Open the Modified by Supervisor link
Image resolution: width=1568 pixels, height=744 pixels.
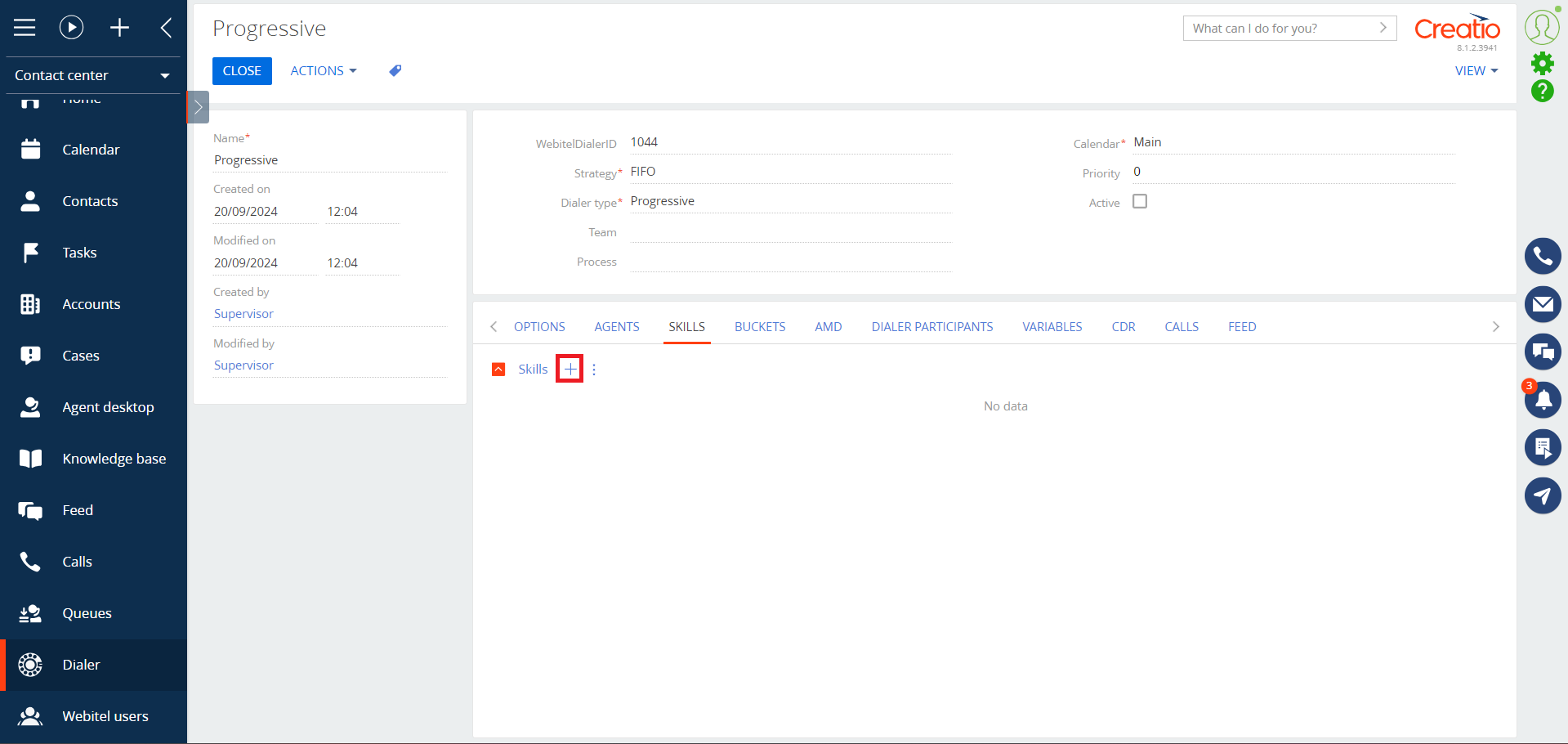tap(243, 365)
